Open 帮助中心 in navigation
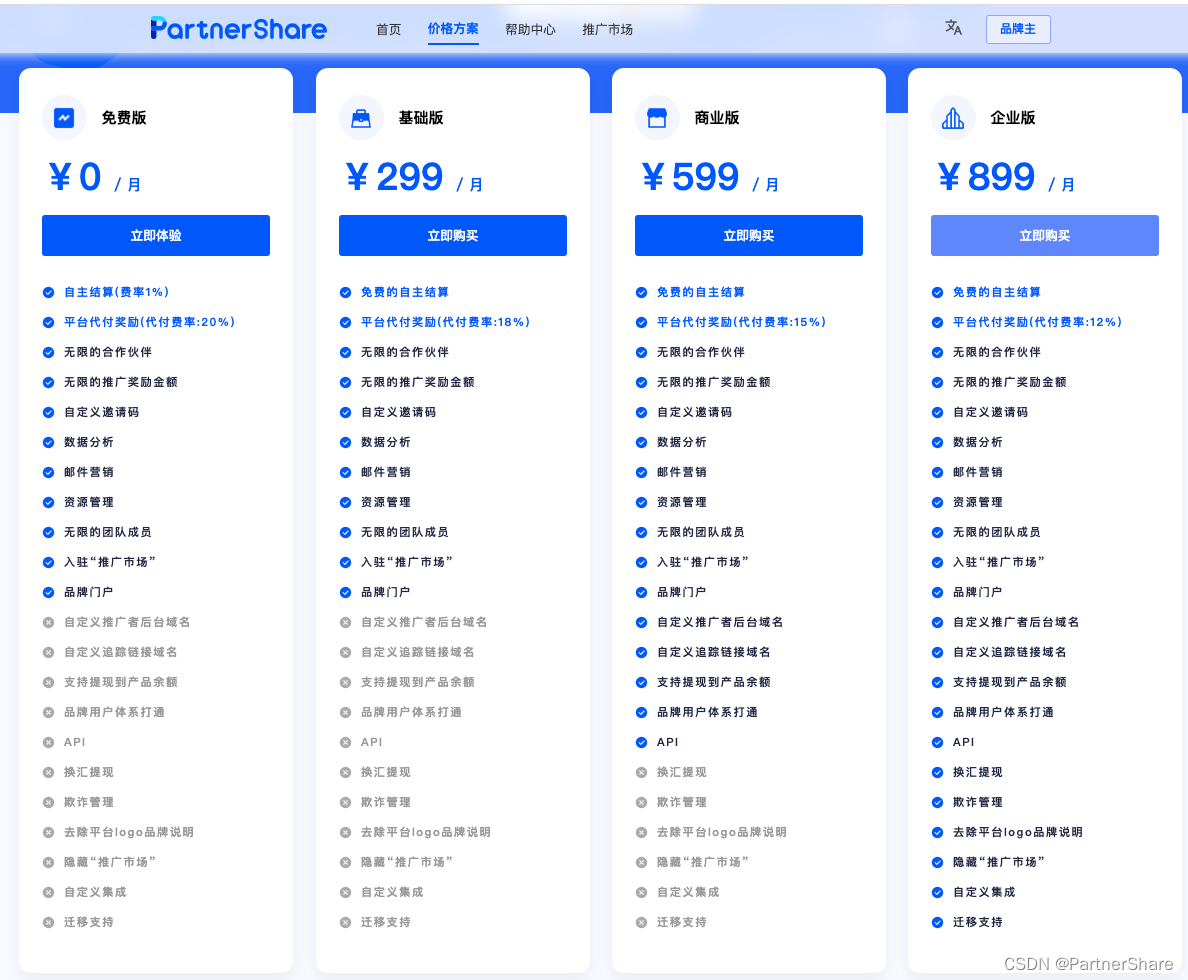1188x980 pixels. [530, 30]
